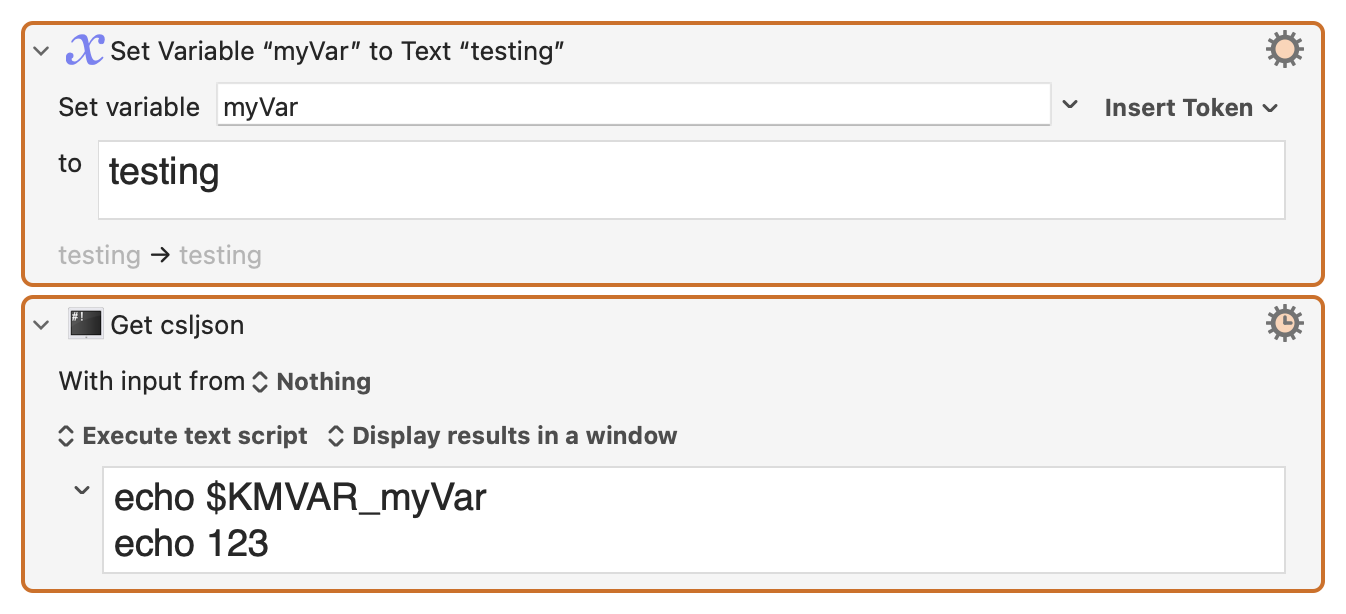The height and width of the screenshot is (614, 1346).
Task: Click the myVar variable name field
Action: (633, 106)
